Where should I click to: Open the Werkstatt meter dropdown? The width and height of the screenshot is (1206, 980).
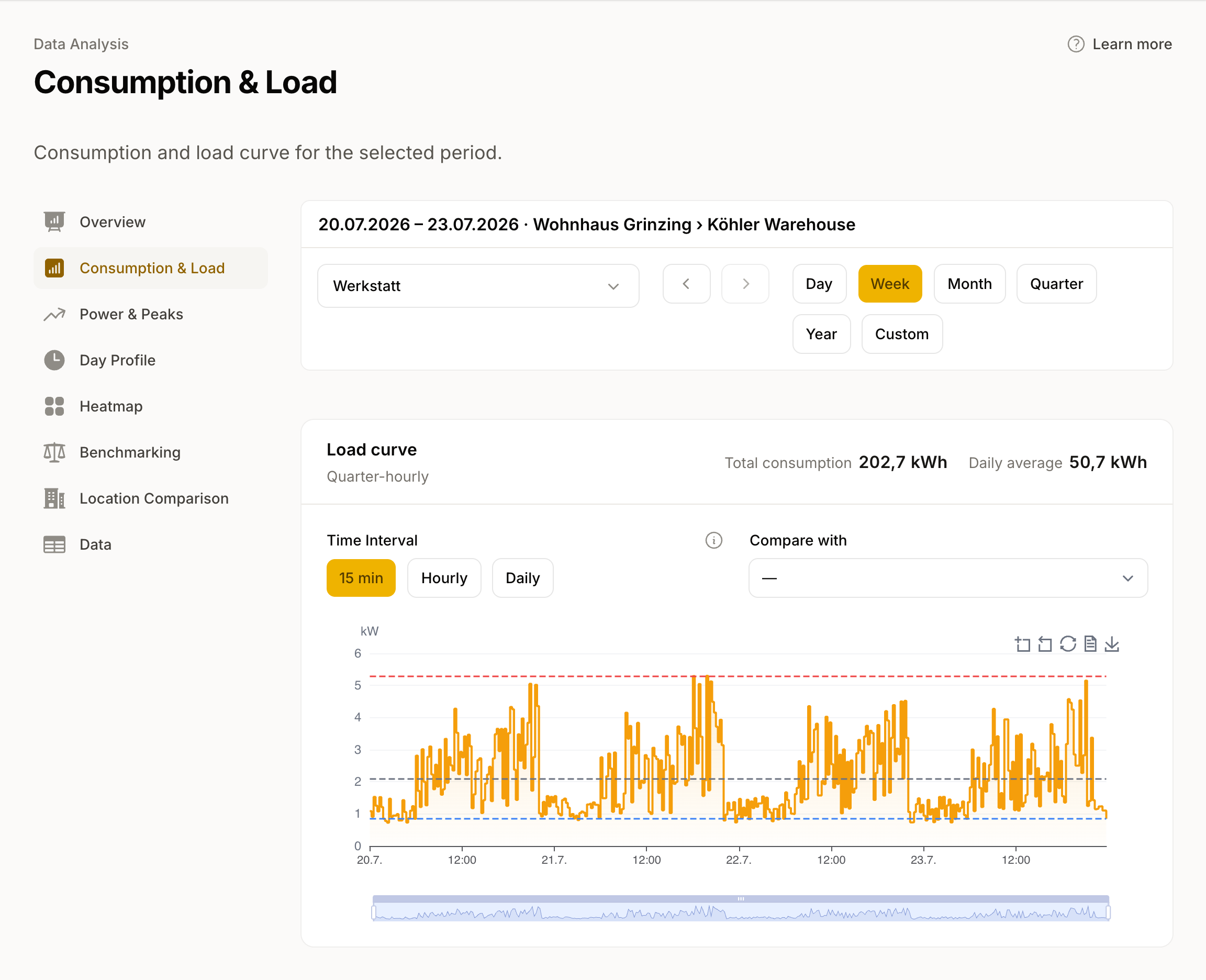(x=477, y=286)
